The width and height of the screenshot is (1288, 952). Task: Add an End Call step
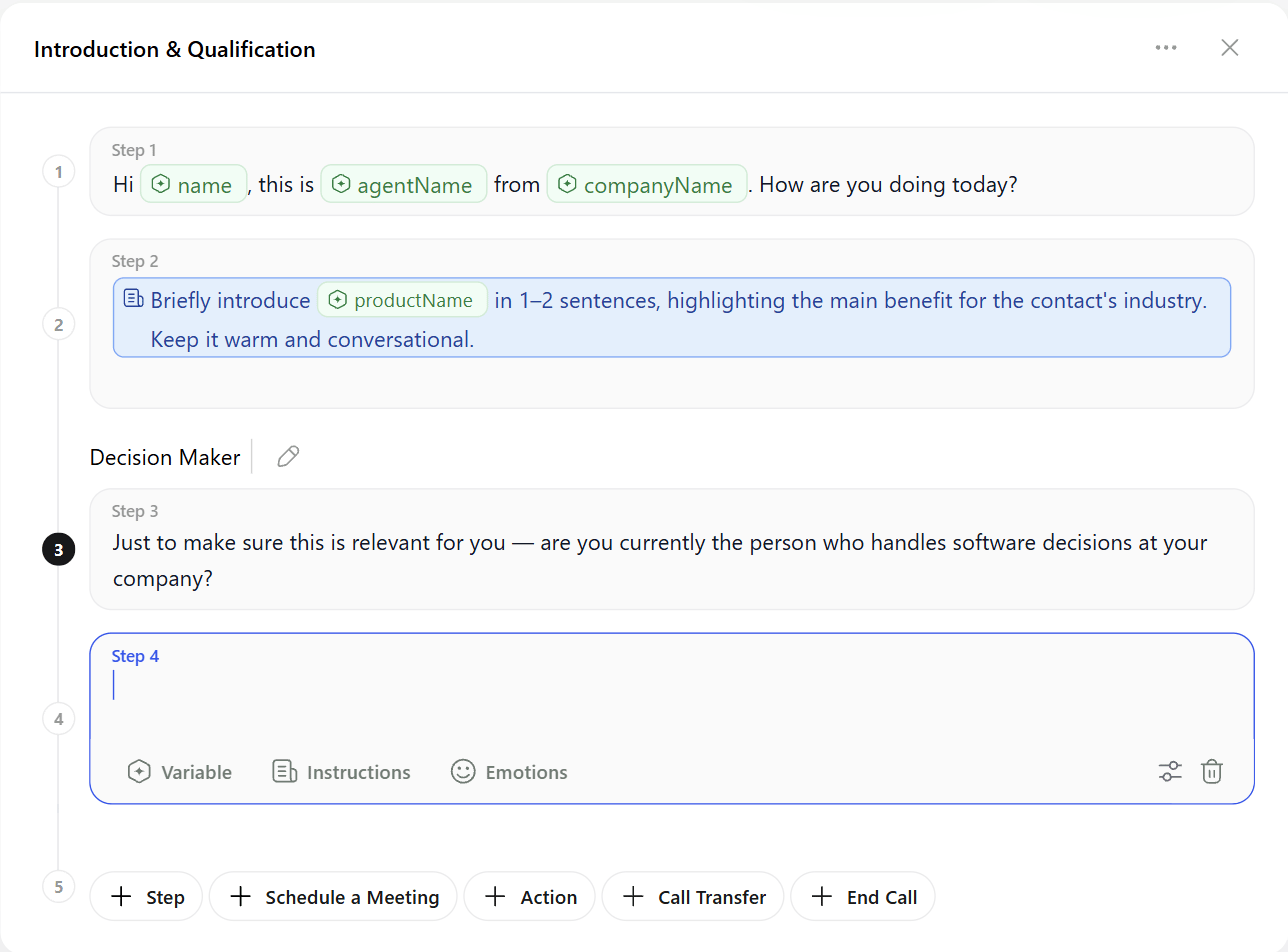[863, 897]
